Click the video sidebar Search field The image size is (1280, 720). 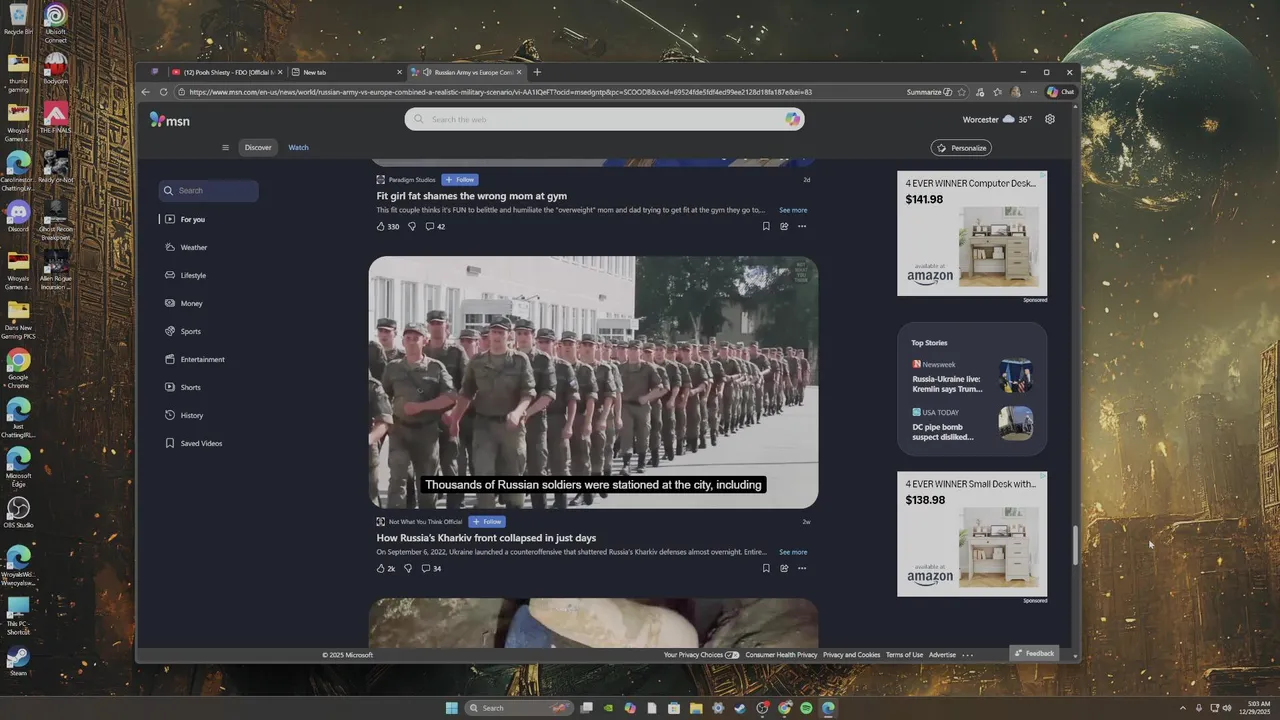pyautogui.click(x=209, y=190)
